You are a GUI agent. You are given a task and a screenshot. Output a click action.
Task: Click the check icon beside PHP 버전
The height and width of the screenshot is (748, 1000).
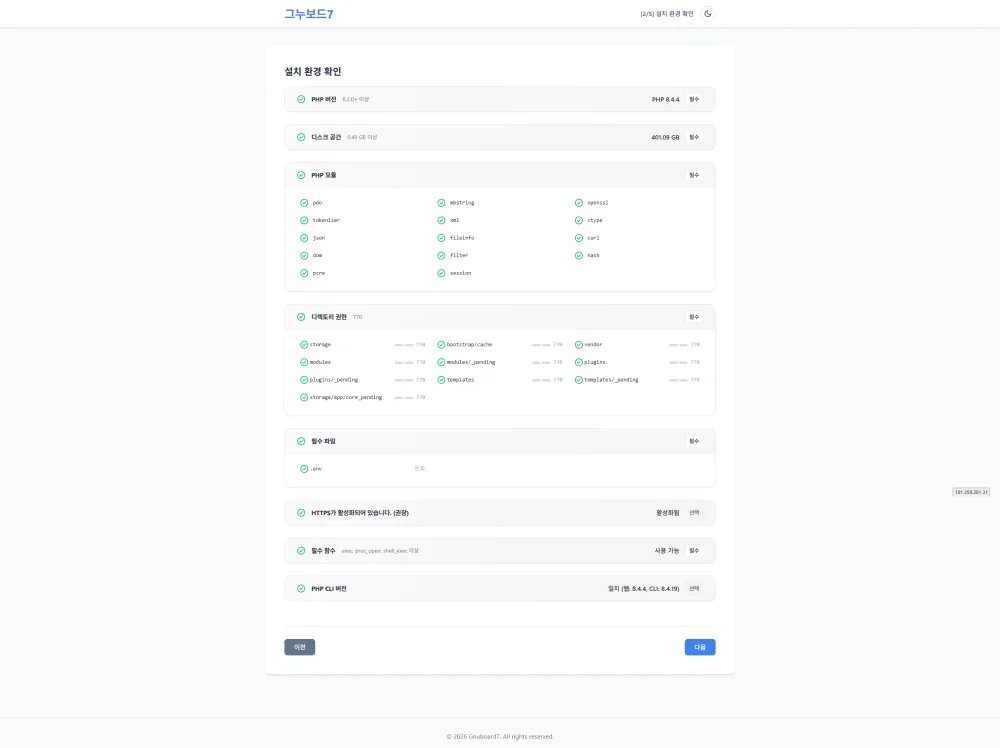(x=301, y=99)
